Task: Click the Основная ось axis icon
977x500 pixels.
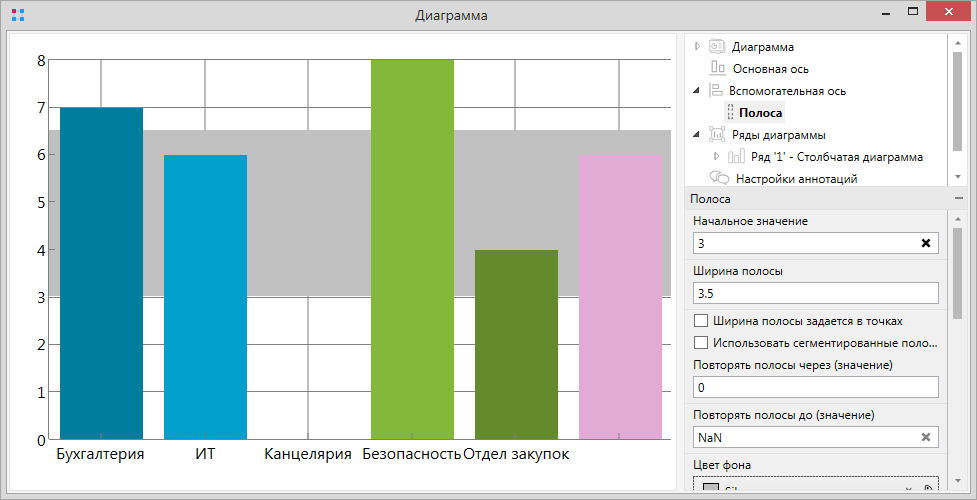Action: tap(717, 69)
